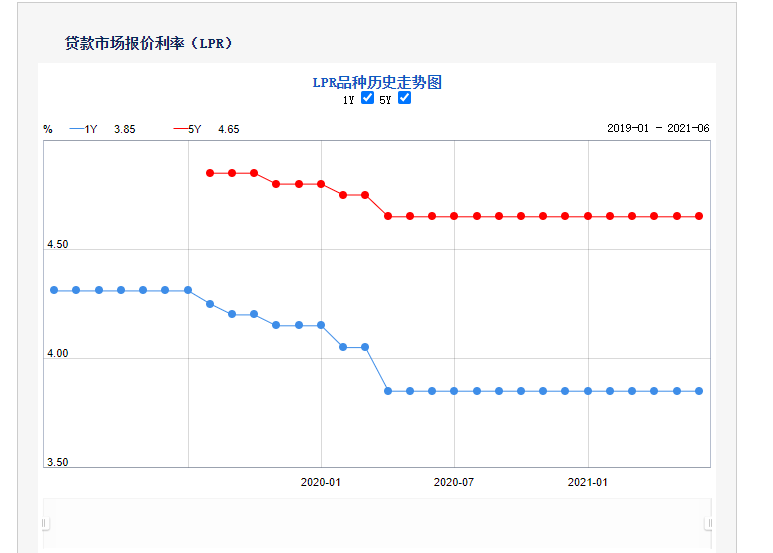Viewport: 773px width, 553px height.
Task: Click the 2021-01 axis label
Action: click(x=588, y=482)
